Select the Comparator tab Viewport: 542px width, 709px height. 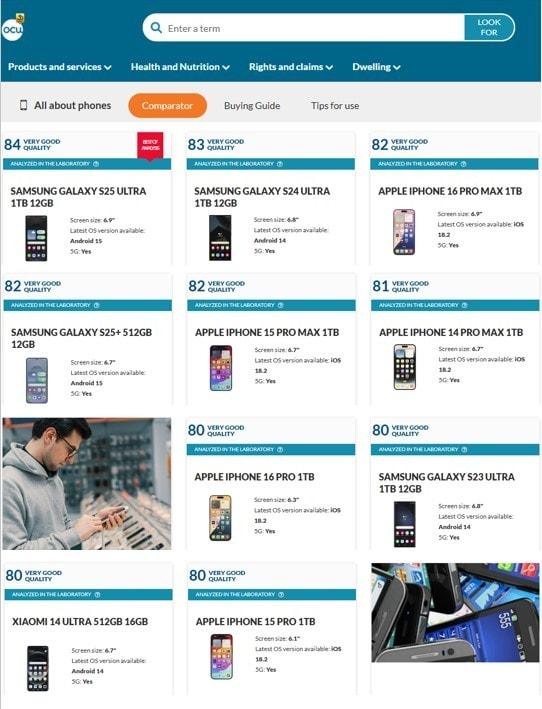click(x=167, y=106)
